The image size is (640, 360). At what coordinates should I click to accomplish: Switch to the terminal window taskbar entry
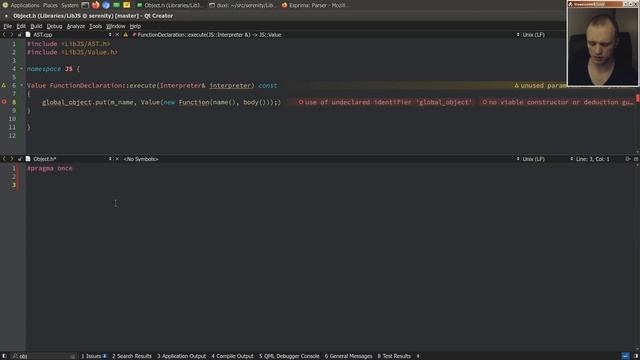pos(242,5)
